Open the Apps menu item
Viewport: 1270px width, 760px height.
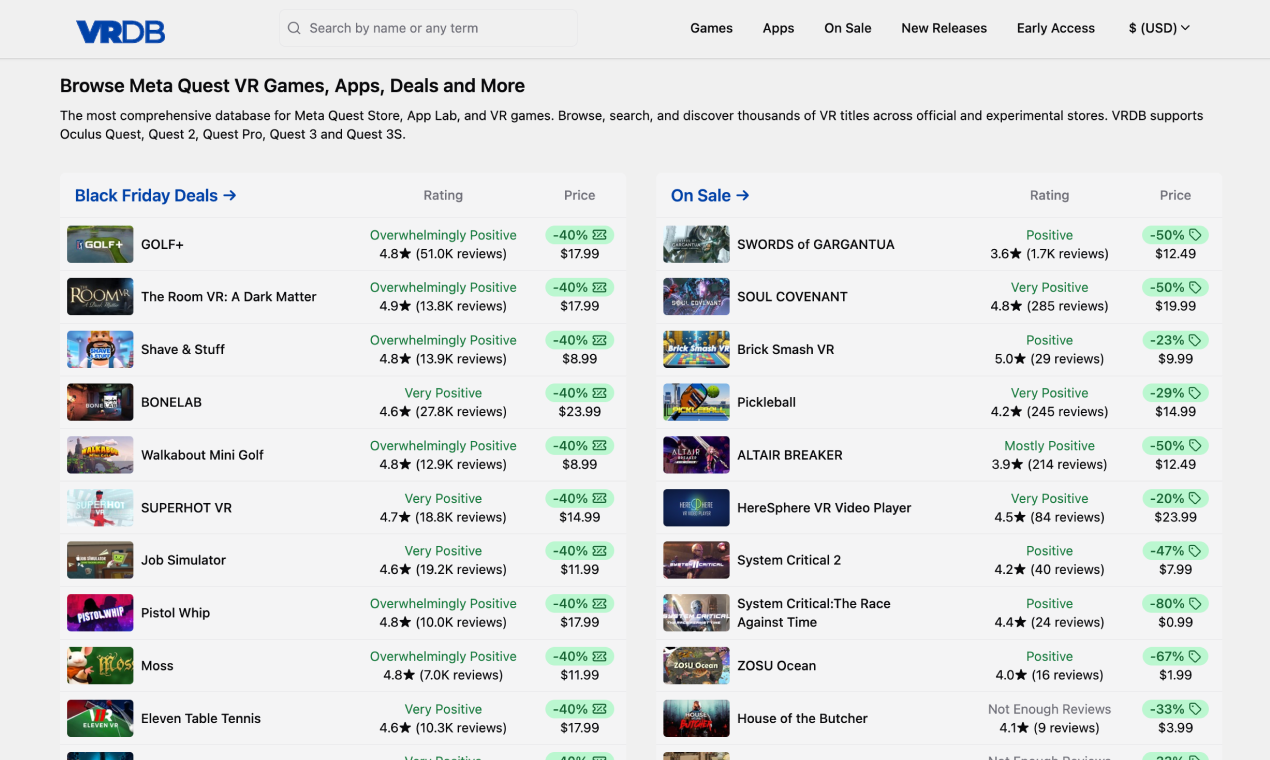coord(778,28)
